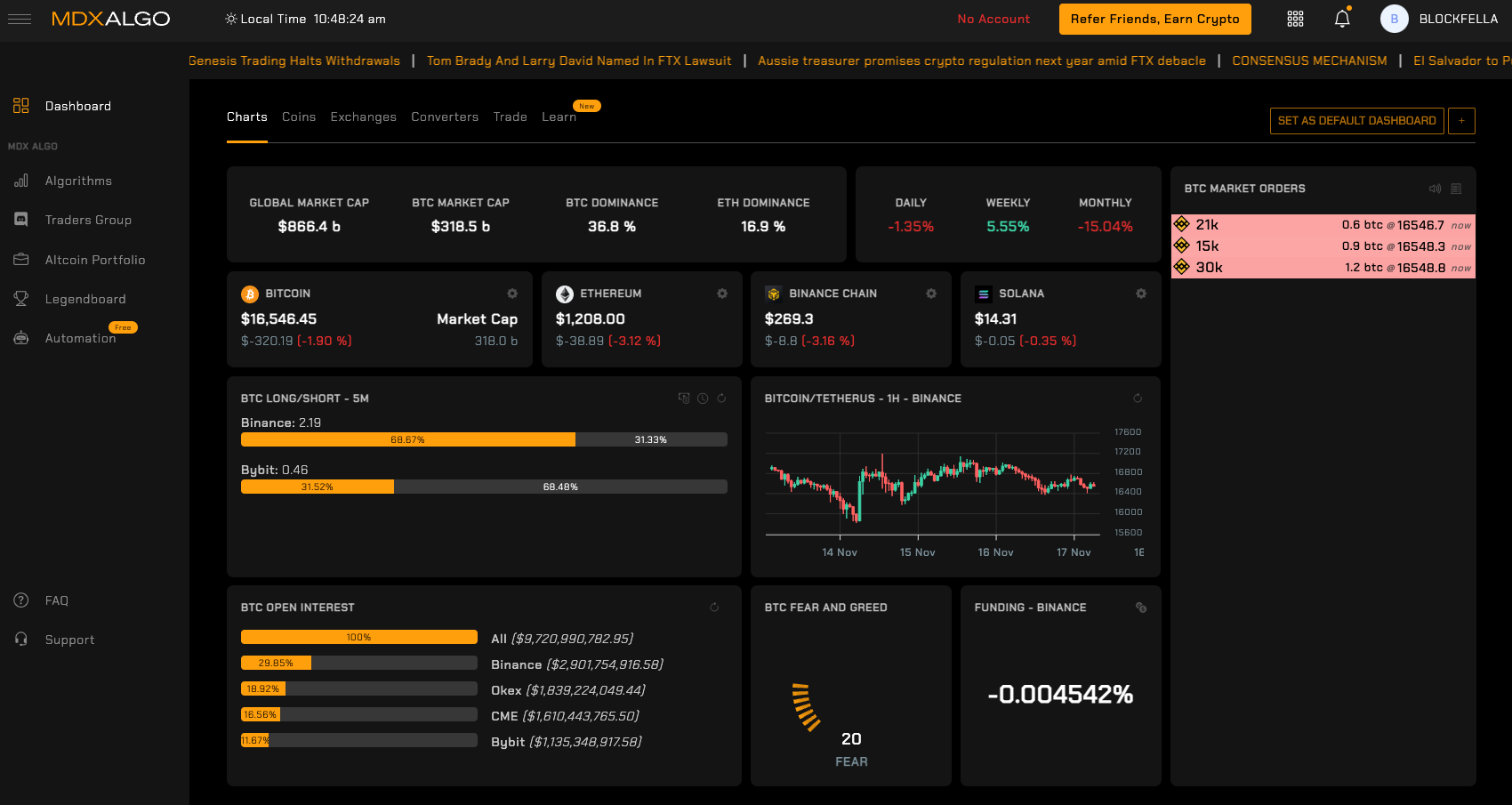
Task: Click the Ethereum coin logo
Action: pos(565,294)
